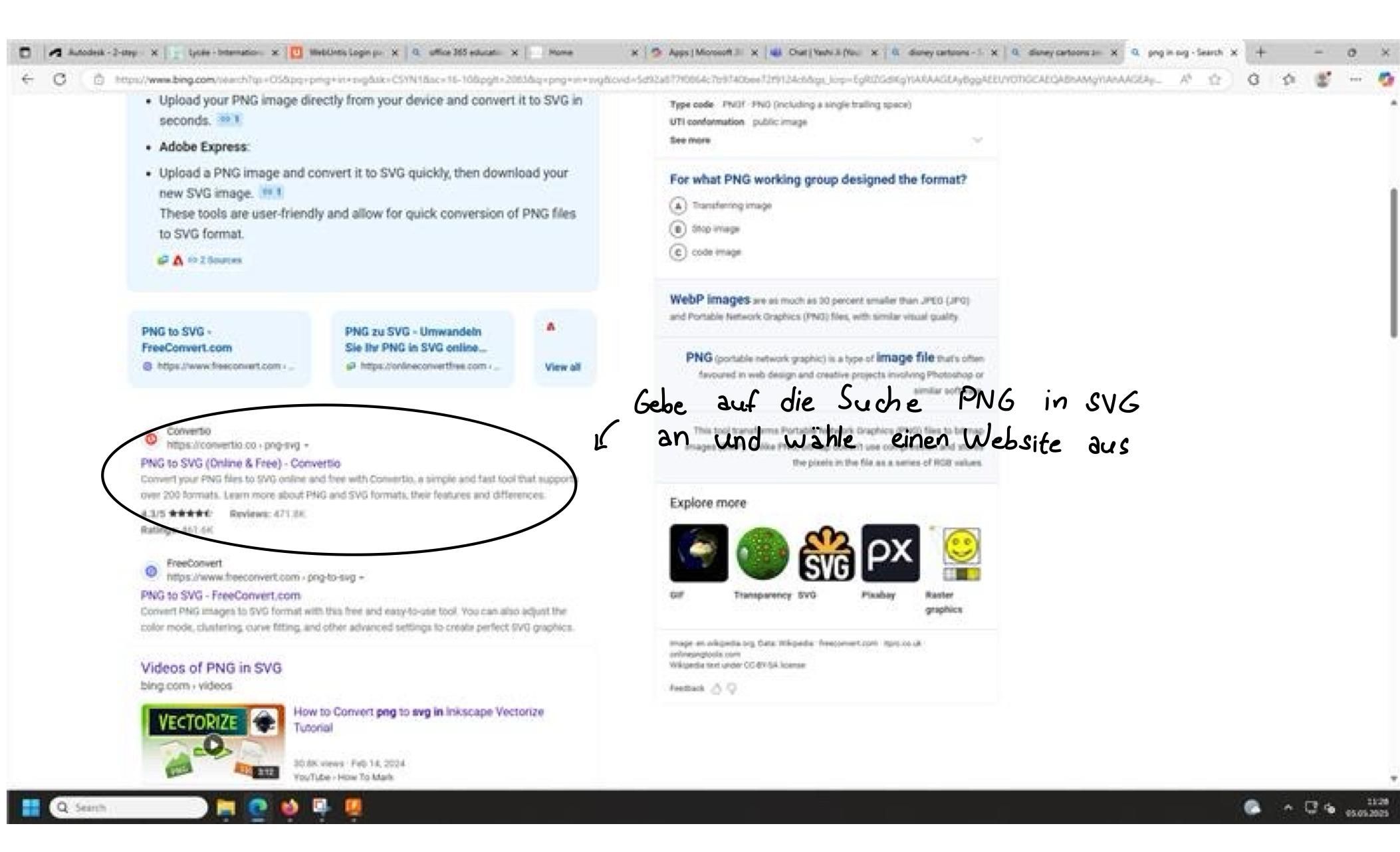Open the read aloud icon in address bar
The width and height of the screenshot is (1400, 852).
point(1186,80)
